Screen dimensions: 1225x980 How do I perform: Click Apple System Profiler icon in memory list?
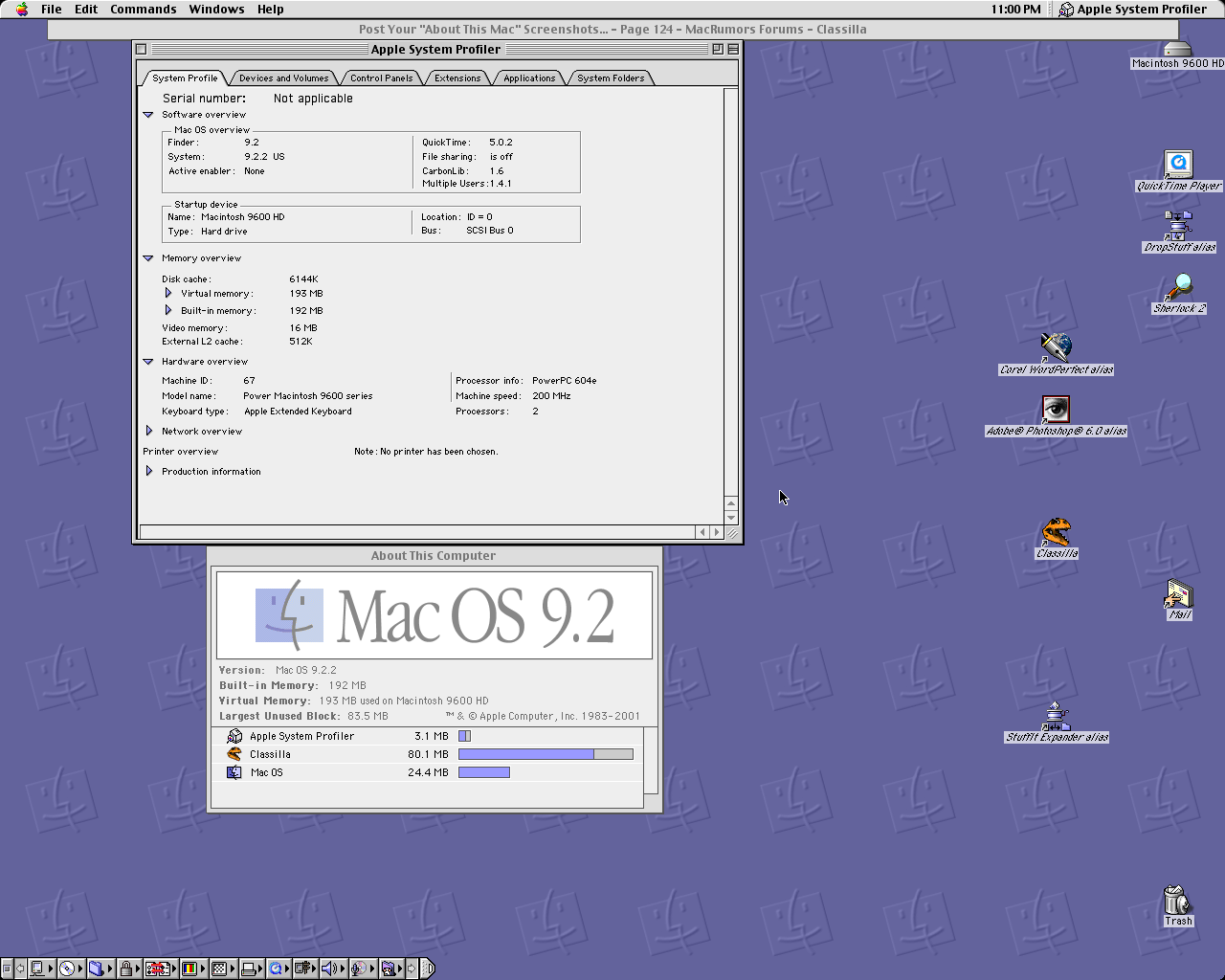[234, 736]
